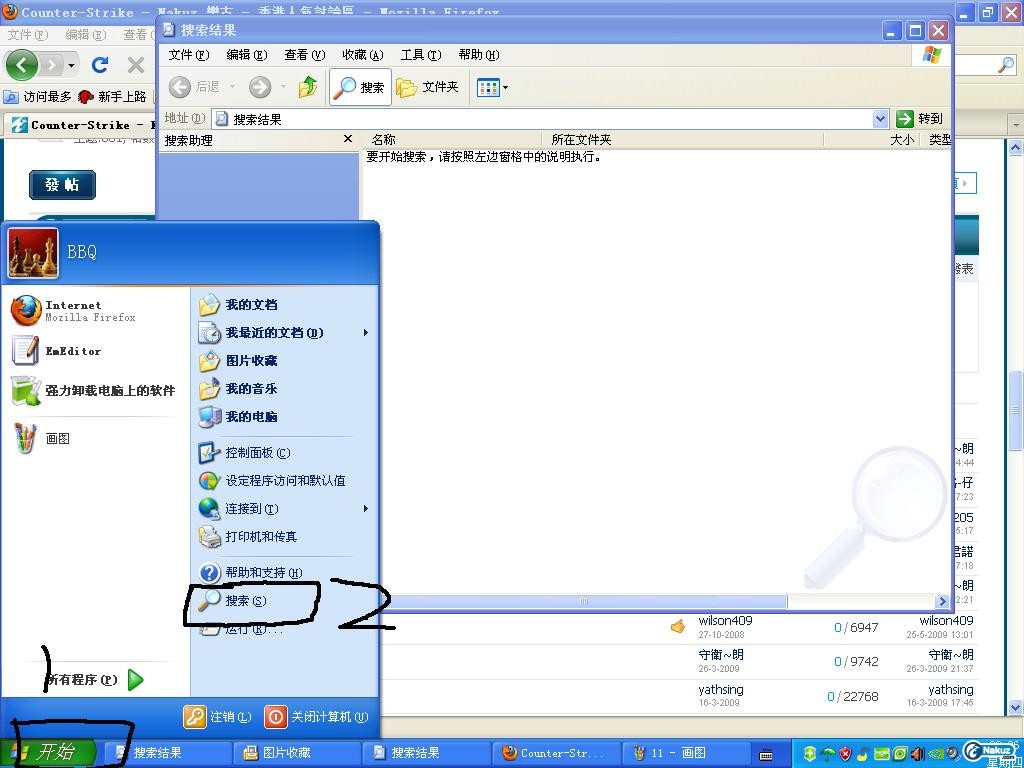Click the Up folder toolbar icon

click(308, 87)
